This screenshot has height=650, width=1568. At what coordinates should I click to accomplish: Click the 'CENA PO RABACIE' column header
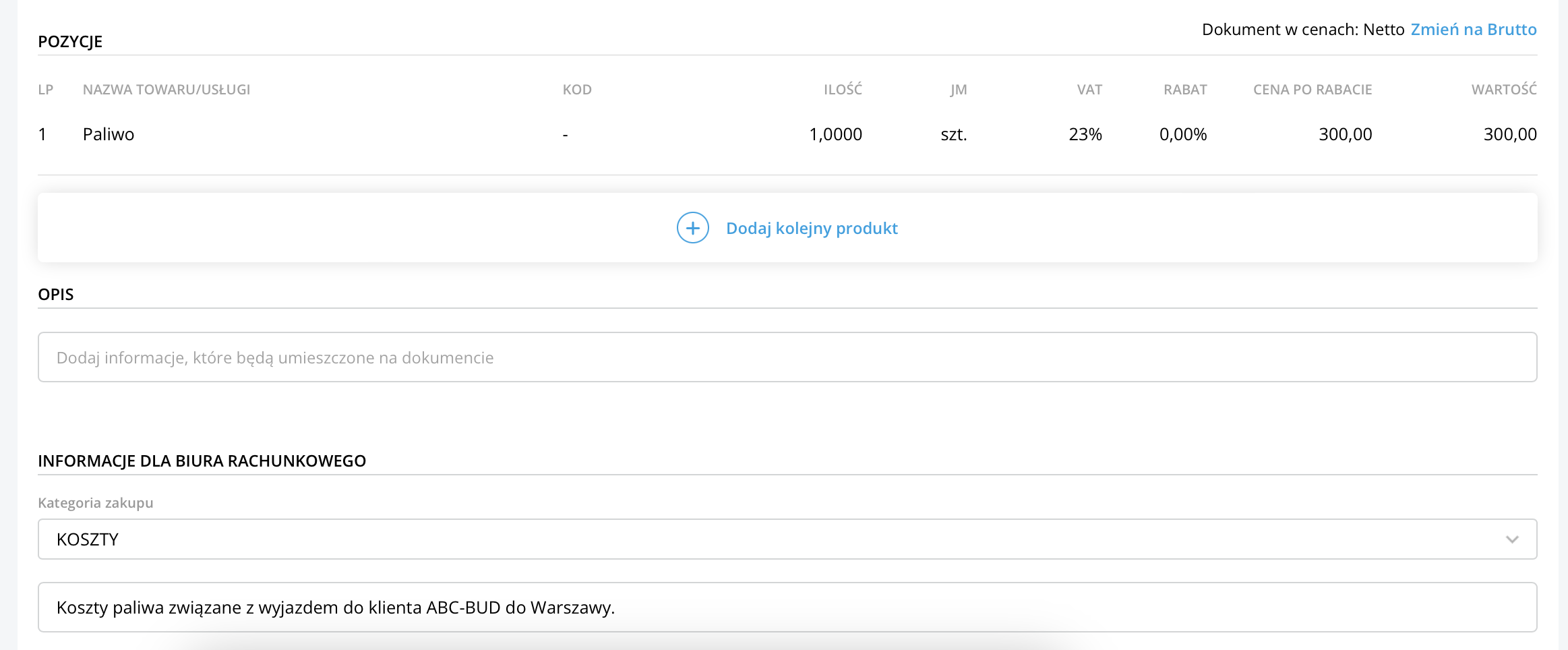pos(1312,90)
